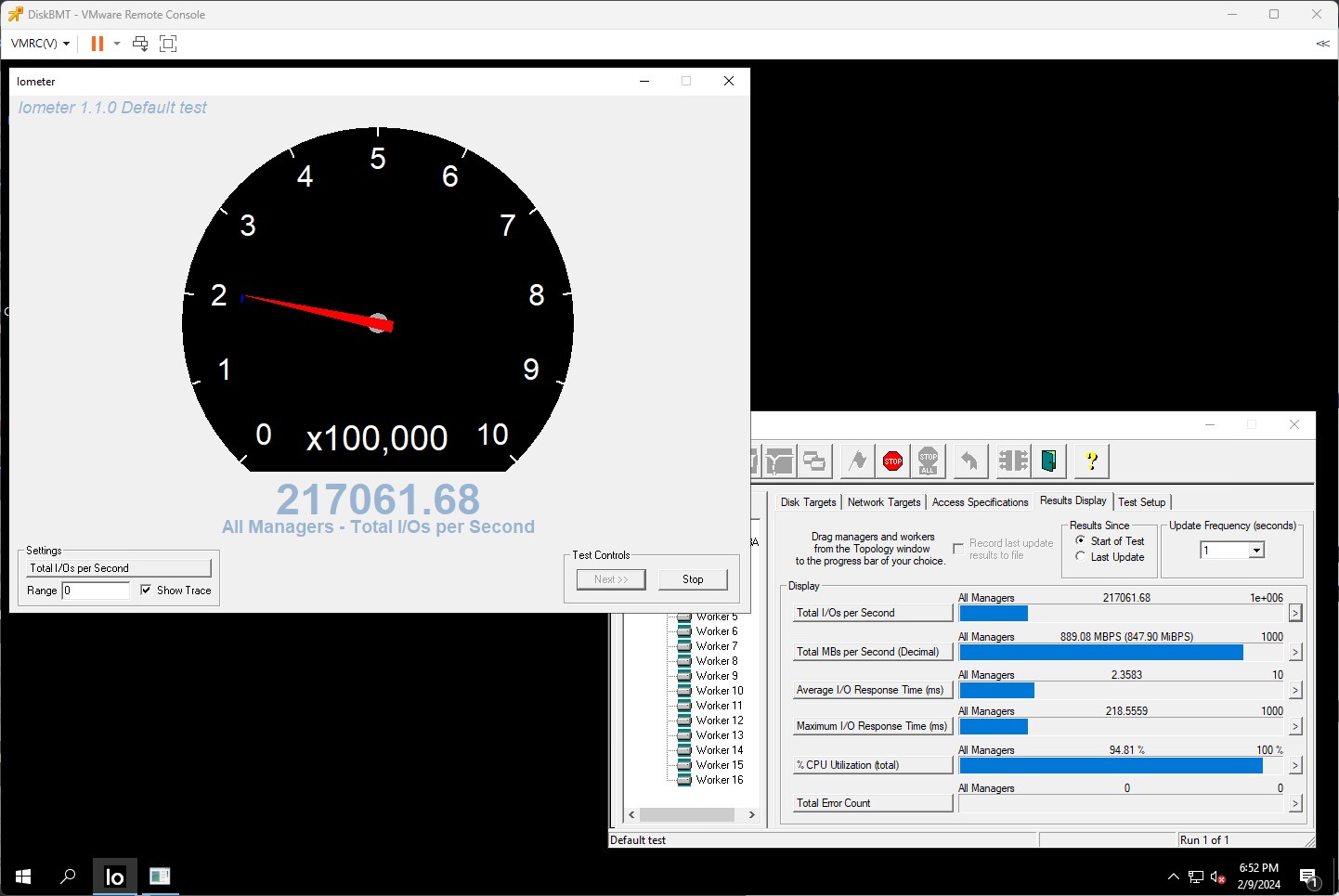Enter full screen mode in VMRC toolbar

tap(168, 44)
